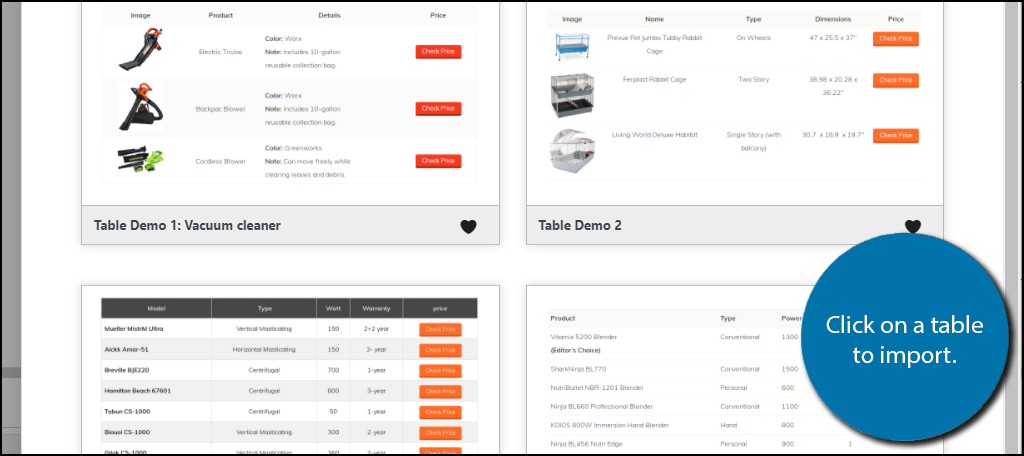Check Price for Electric Triviac
Viewport: 1024px width, 456px height.
(438, 52)
